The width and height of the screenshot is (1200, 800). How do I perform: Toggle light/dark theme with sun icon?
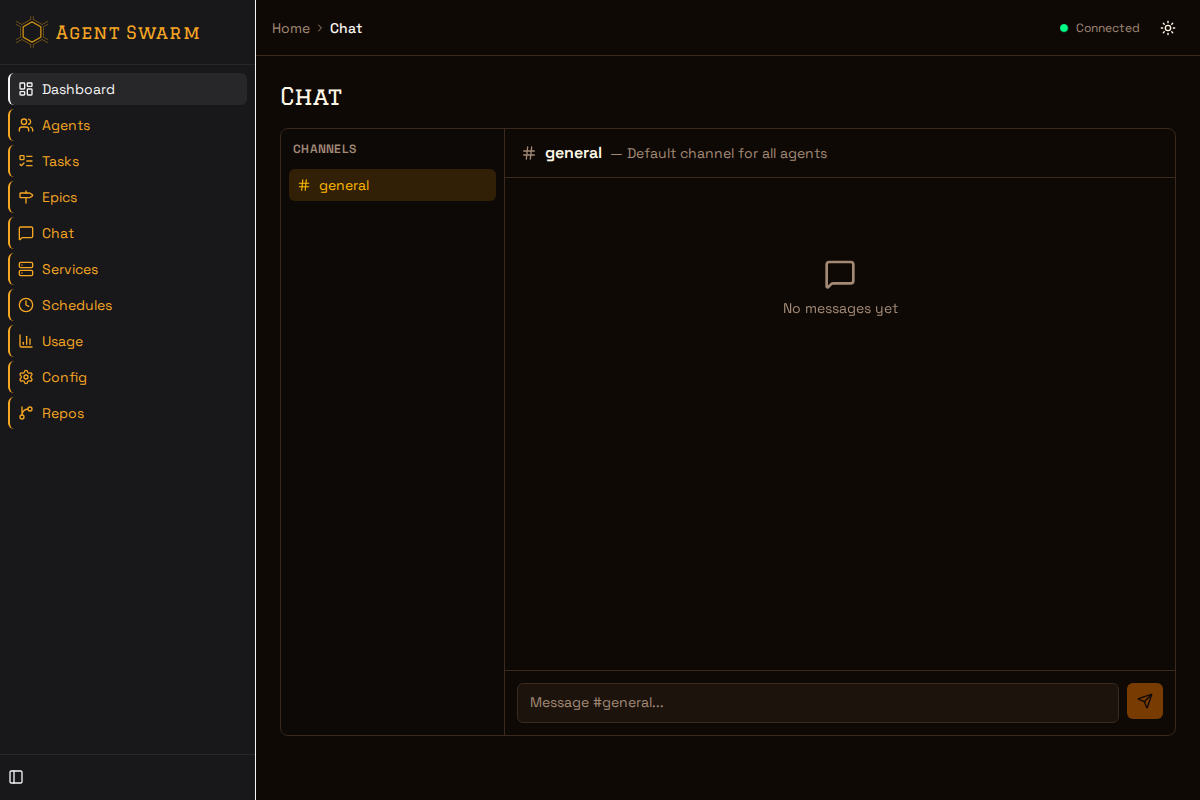click(x=1168, y=28)
